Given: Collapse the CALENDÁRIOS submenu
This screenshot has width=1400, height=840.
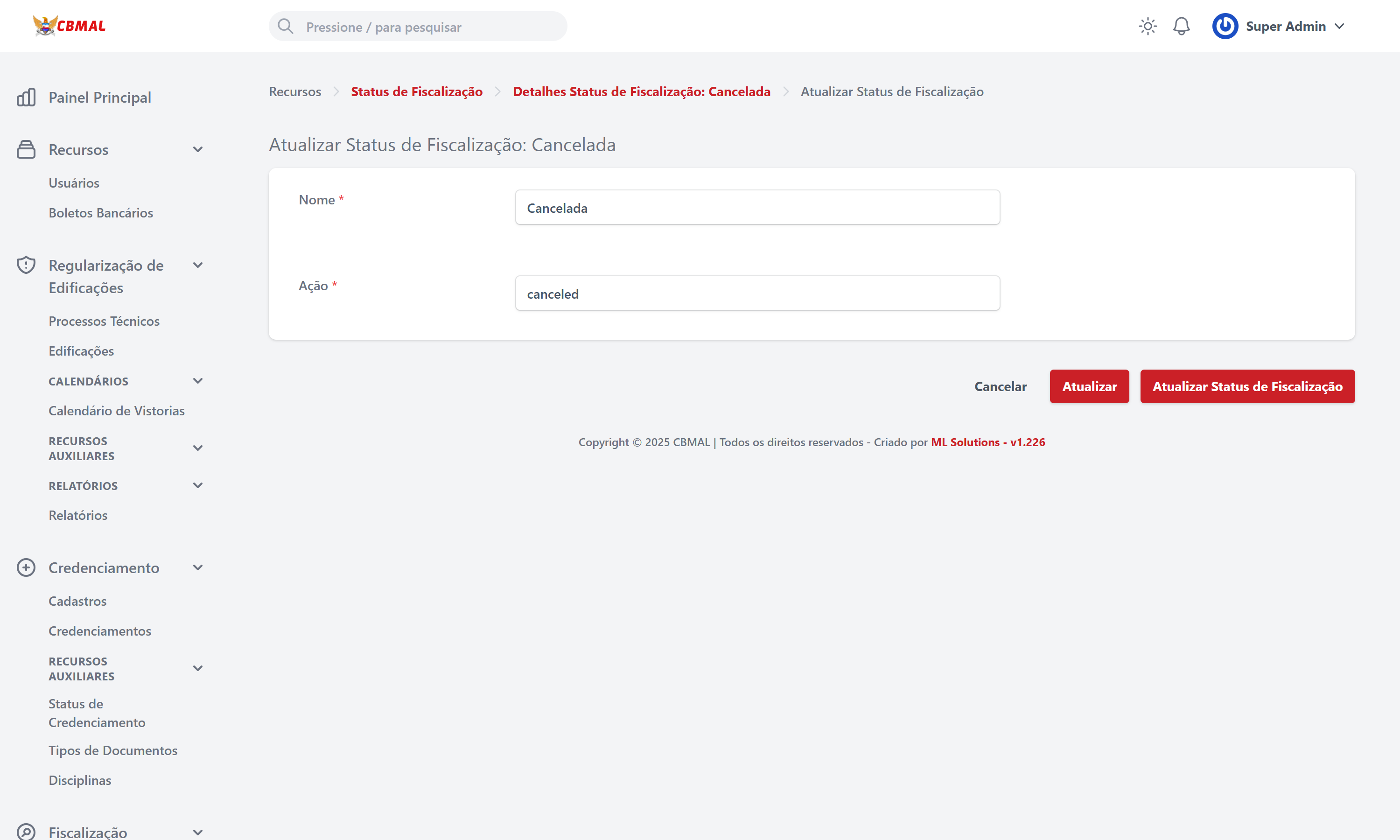Looking at the screenshot, I should click(x=197, y=381).
